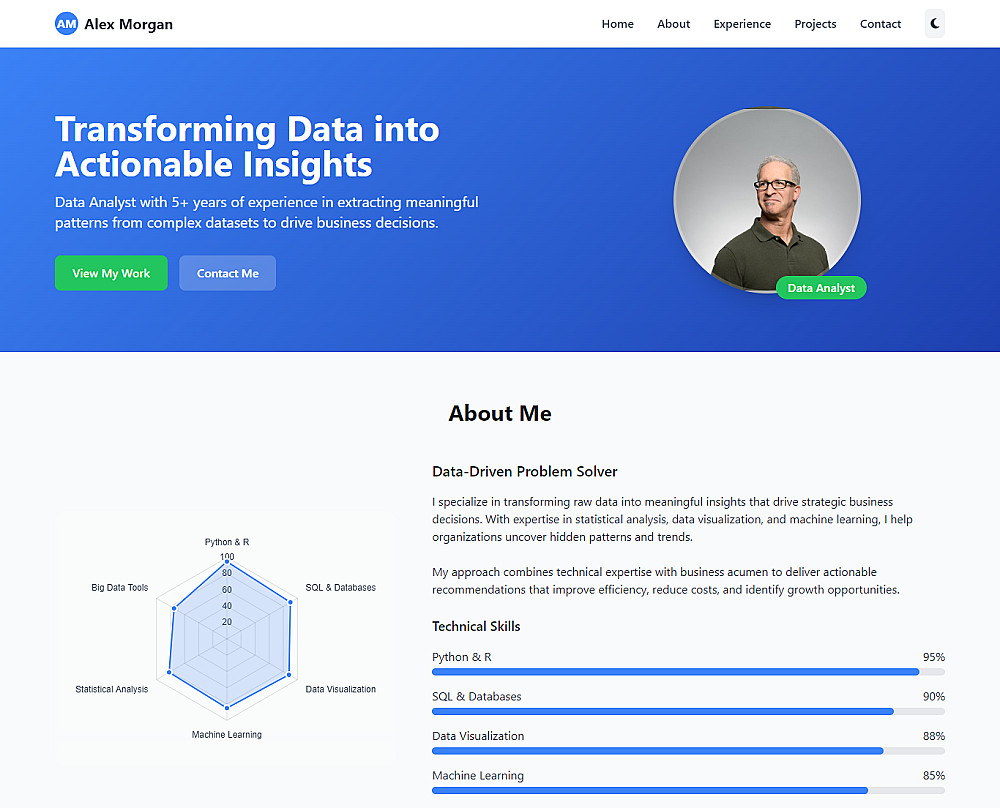Click the Machine Learning radar chart label
The image size is (1000, 808).
[227, 735]
